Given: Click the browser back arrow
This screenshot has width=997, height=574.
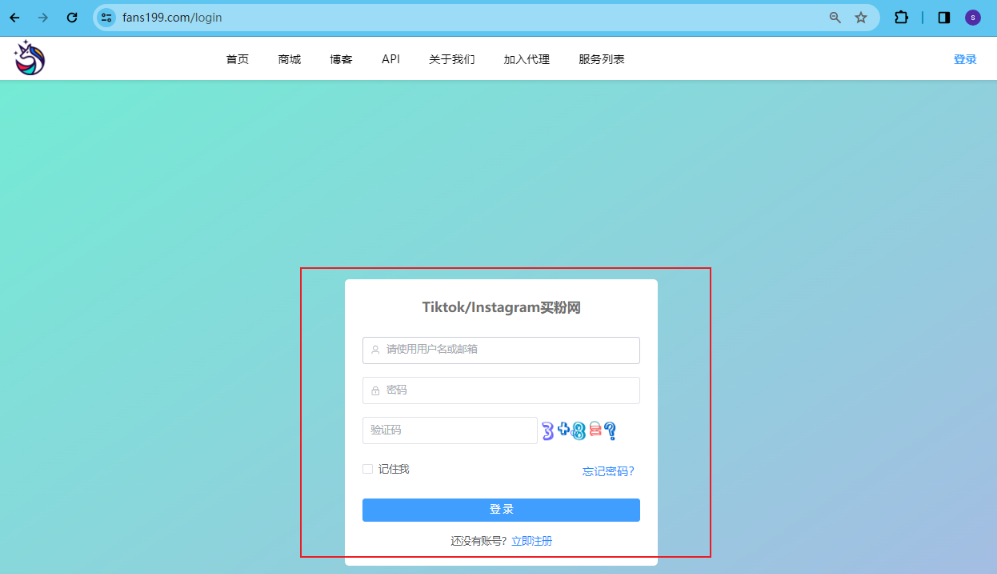Looking at the screenshot, I should 14,18.
